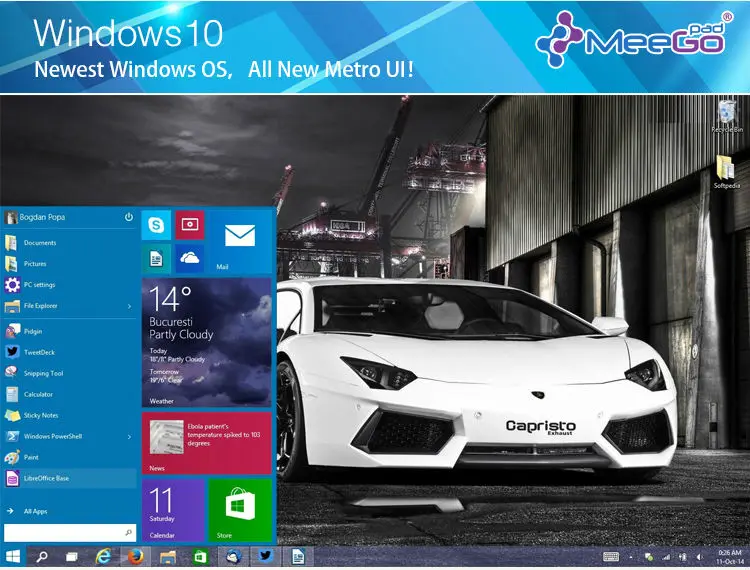Open the Store from the taskbar

[200, 557]
